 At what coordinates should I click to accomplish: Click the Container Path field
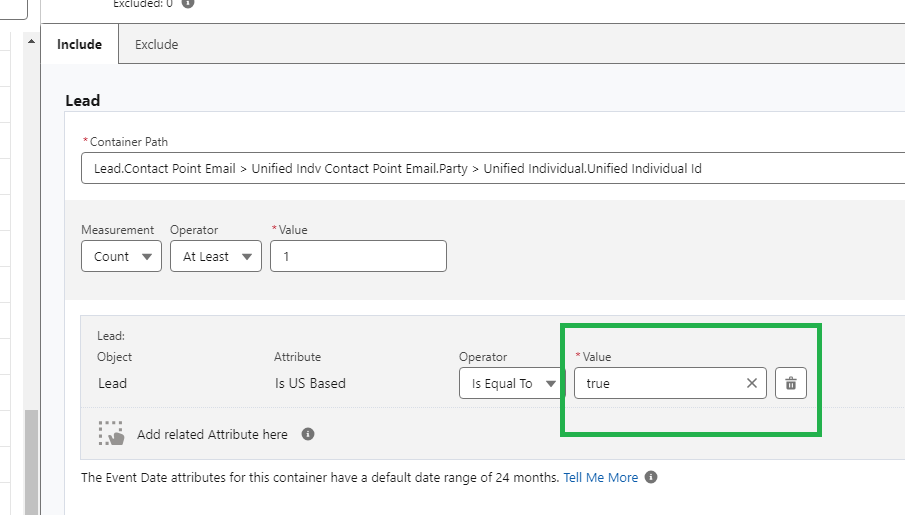(x=490, y=168)
